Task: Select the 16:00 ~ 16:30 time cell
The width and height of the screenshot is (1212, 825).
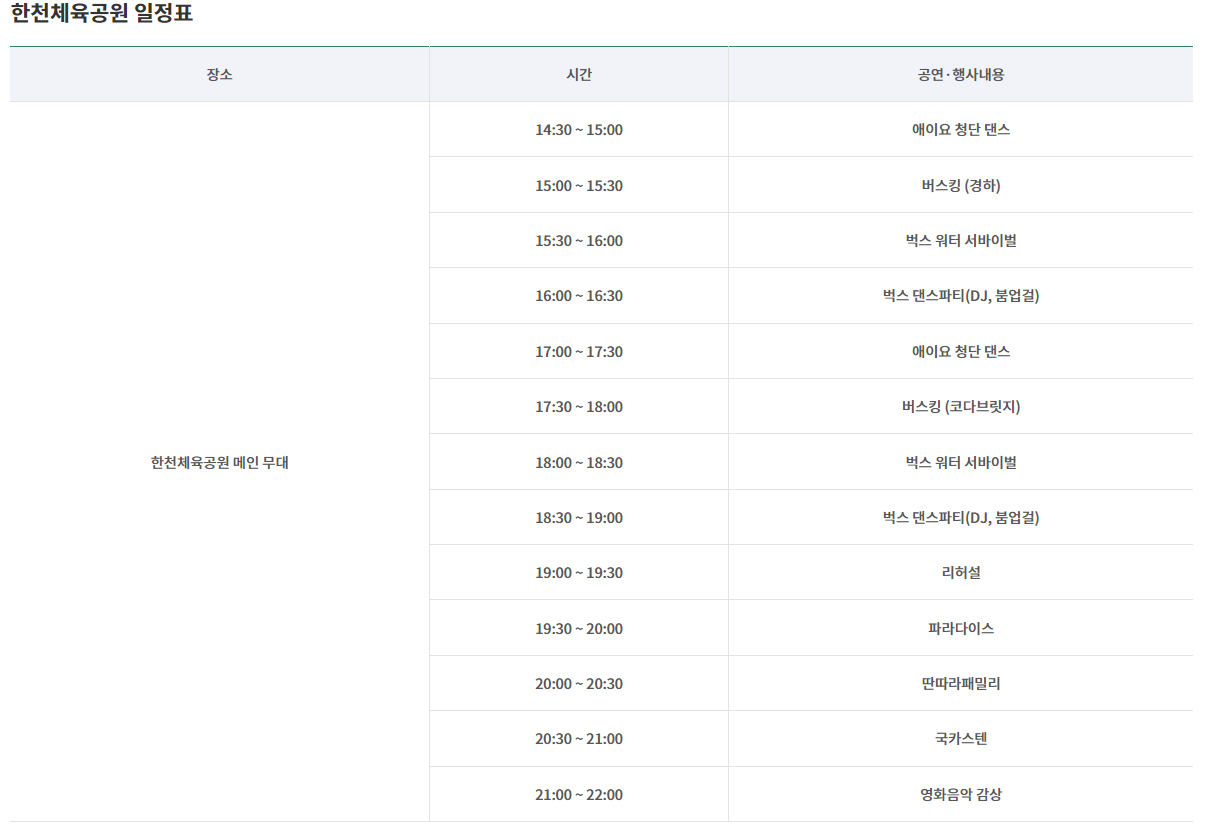Action: [x=579, y=296]
